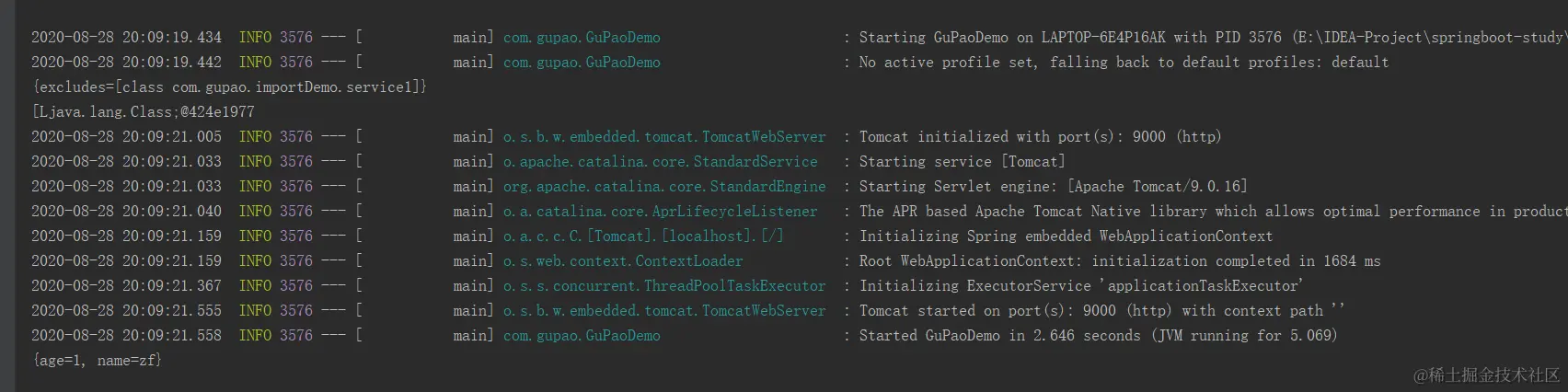Image resolution: width=1568 pixels, height=392 pixels.
Task: Click the AprLifecycleListener logger name
Action: coord(660,212)
